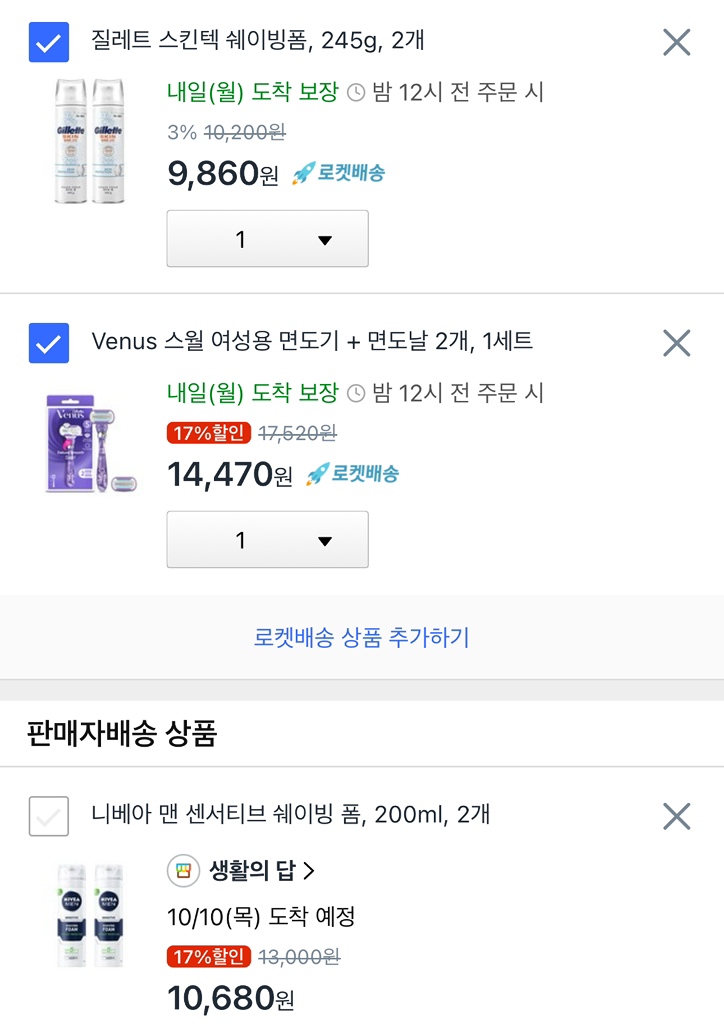
Task: Remove Venus razor set from cart
Action: coord(677,343)
